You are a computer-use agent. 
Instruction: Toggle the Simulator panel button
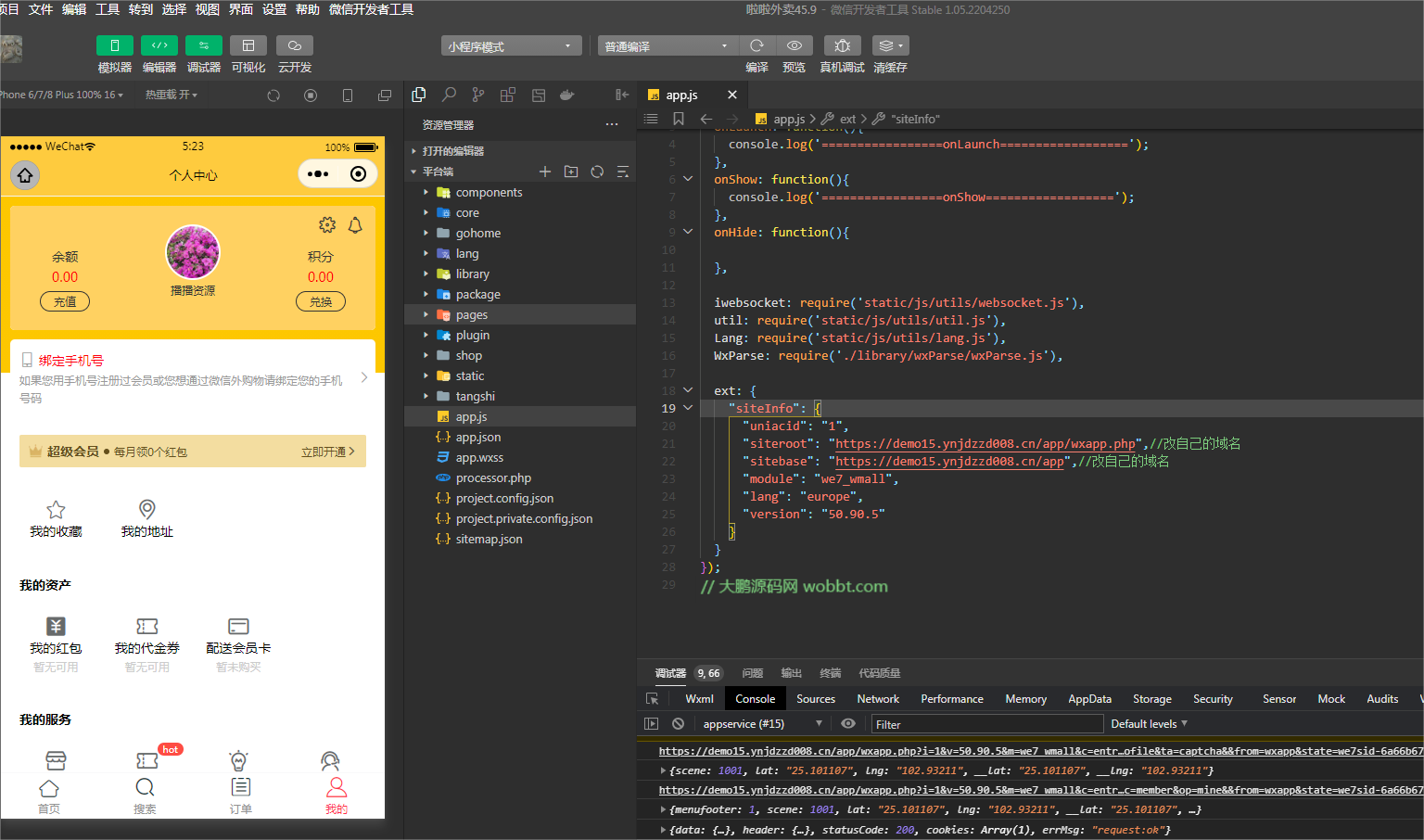[115, 45]
